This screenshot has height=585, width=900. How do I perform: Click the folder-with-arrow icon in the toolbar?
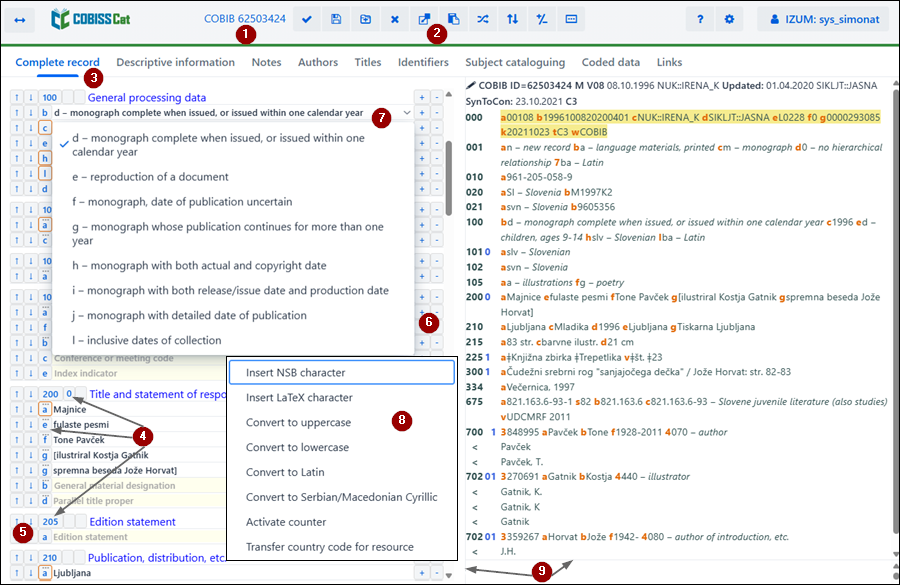coord(366,20)
